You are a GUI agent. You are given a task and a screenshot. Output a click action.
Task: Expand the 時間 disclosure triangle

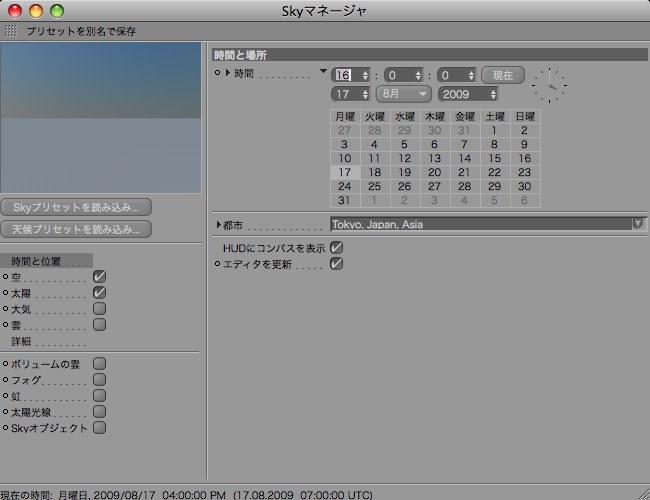click(228, 73)
